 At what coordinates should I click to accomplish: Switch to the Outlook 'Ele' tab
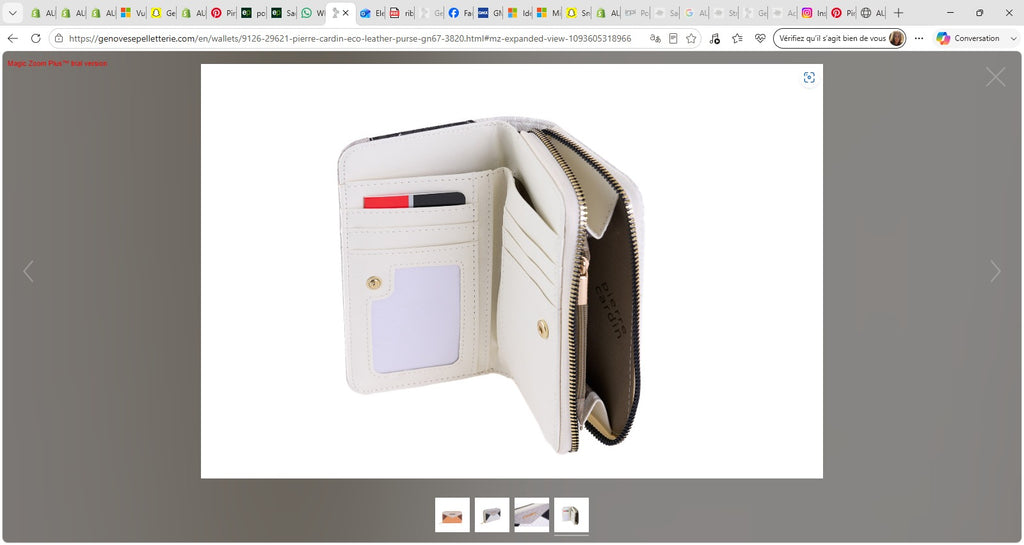point(371,12)
